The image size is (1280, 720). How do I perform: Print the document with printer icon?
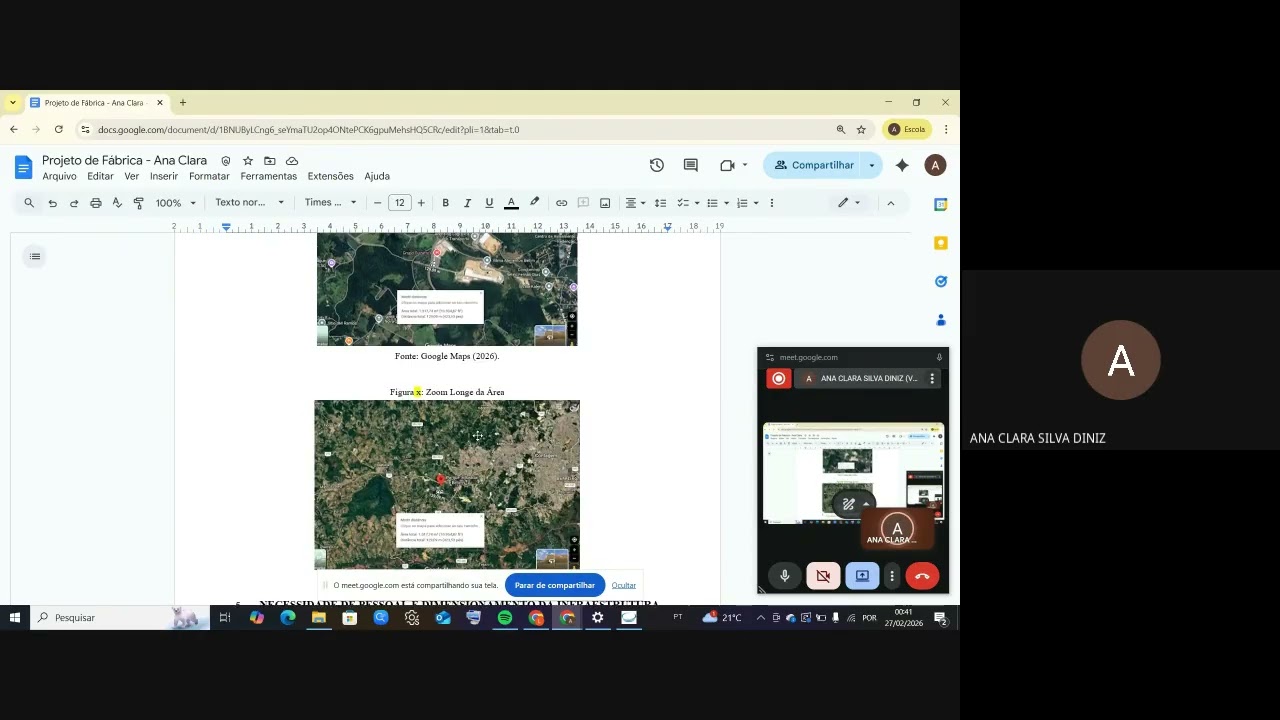pos(96,203)
